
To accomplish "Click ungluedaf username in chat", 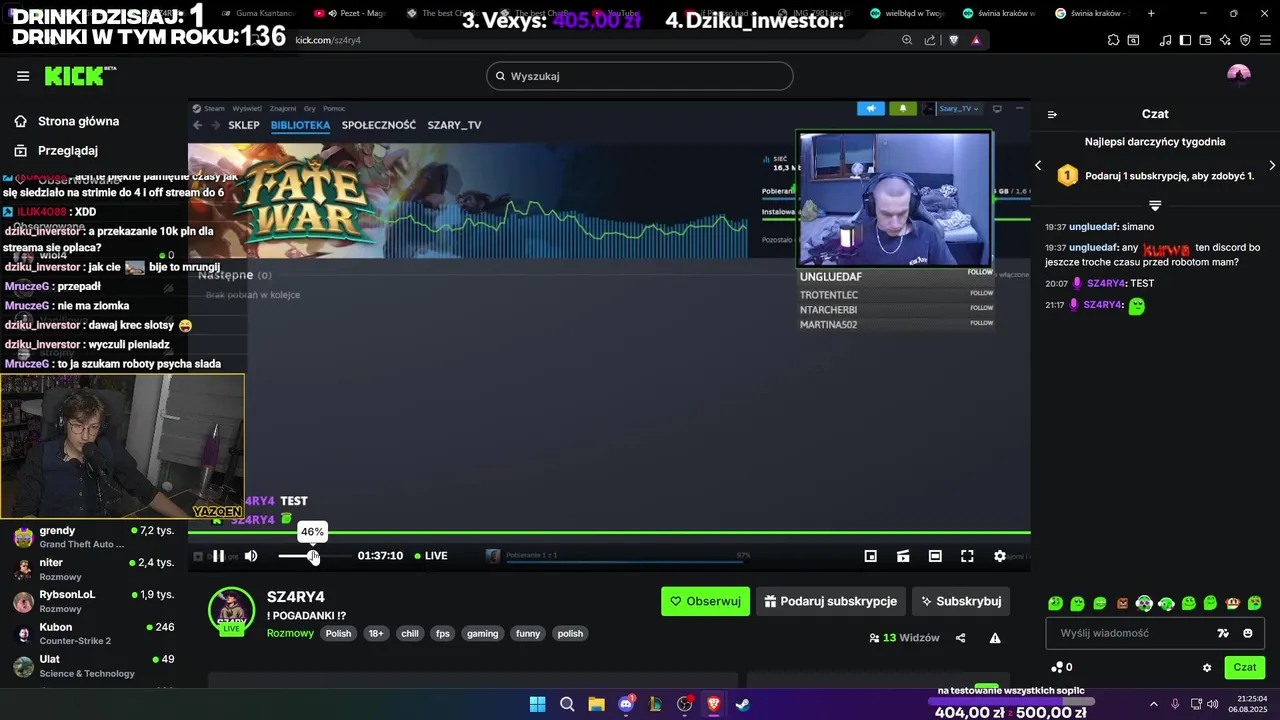I will pyautogui.click(x=1093, y=227).
